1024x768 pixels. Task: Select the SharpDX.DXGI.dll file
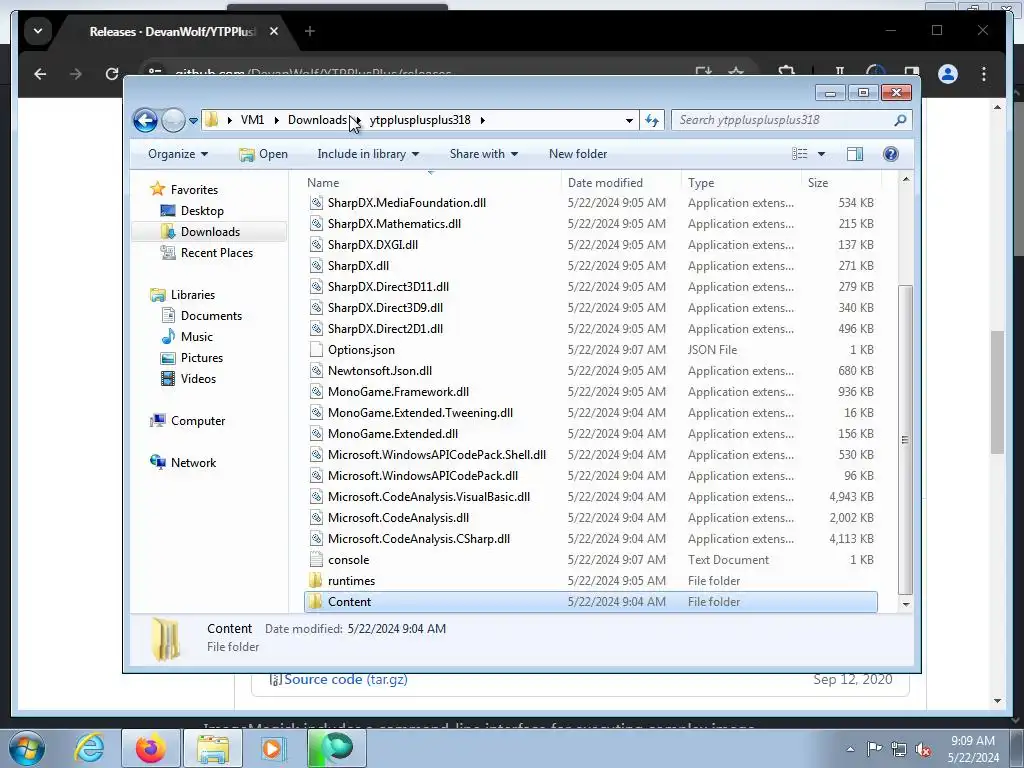click(x=372, y=245)
